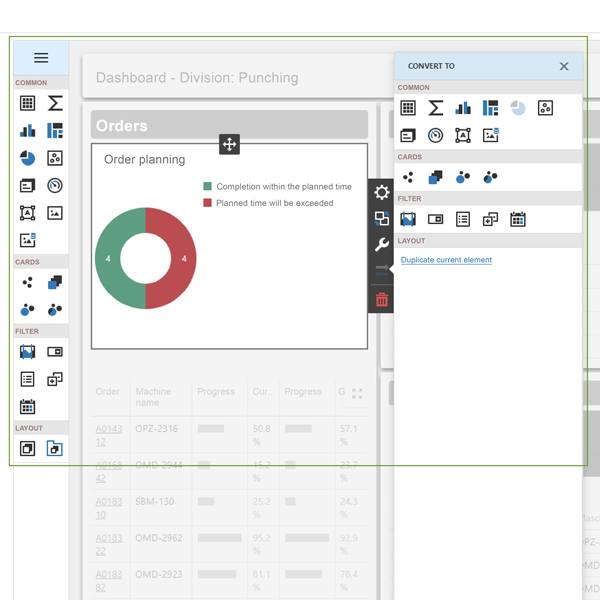
Task: Close the Convert To panel
Action: pos(564,66)
